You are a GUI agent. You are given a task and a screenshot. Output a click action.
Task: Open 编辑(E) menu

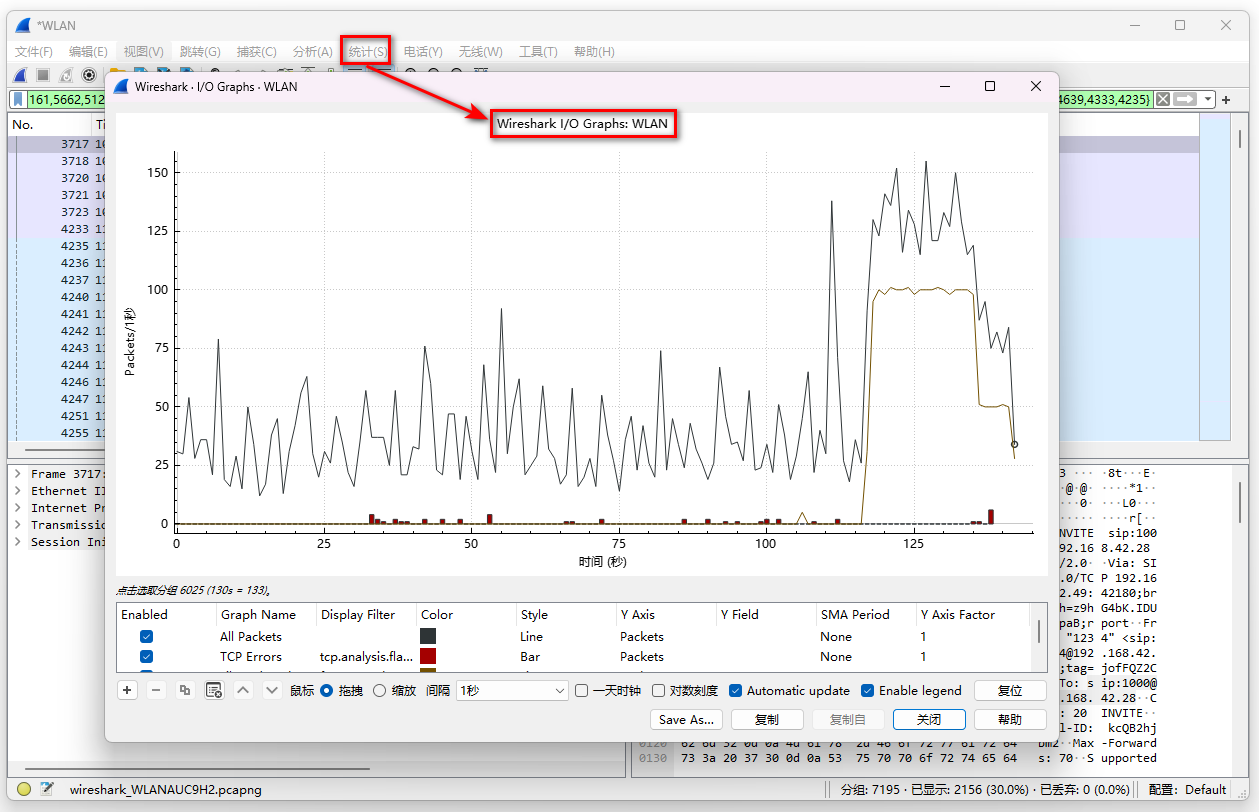[88, 52]
